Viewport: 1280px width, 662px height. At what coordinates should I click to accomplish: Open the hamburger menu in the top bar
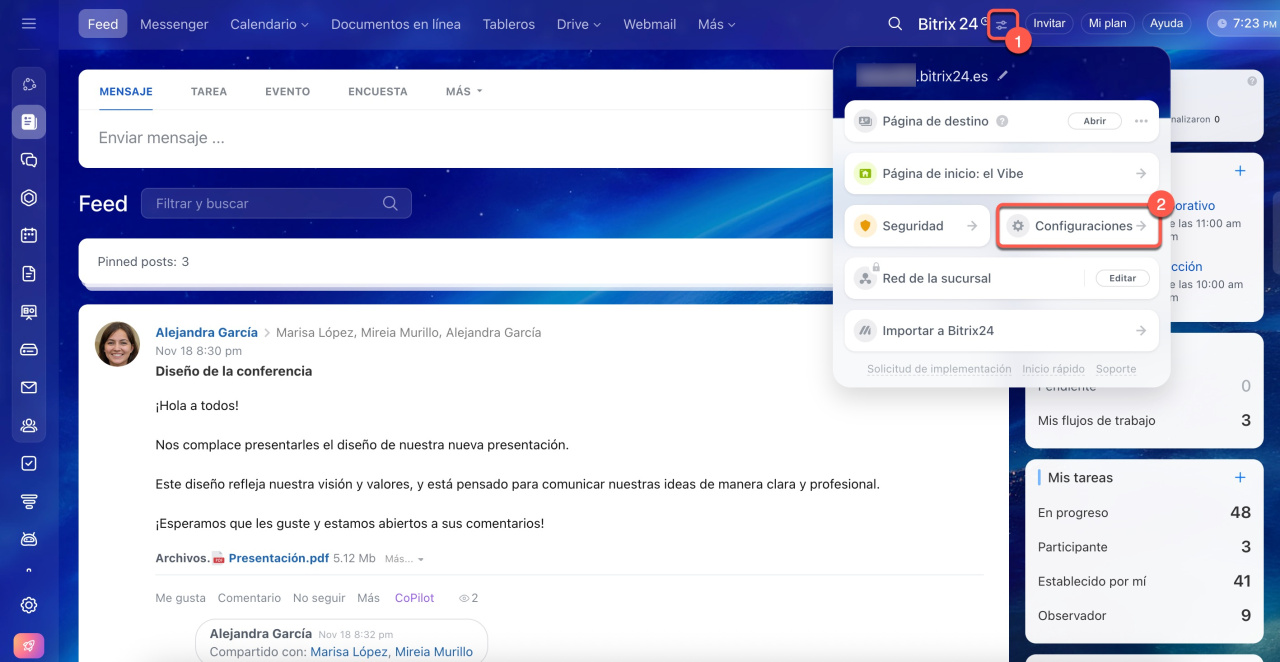point(28,23)
